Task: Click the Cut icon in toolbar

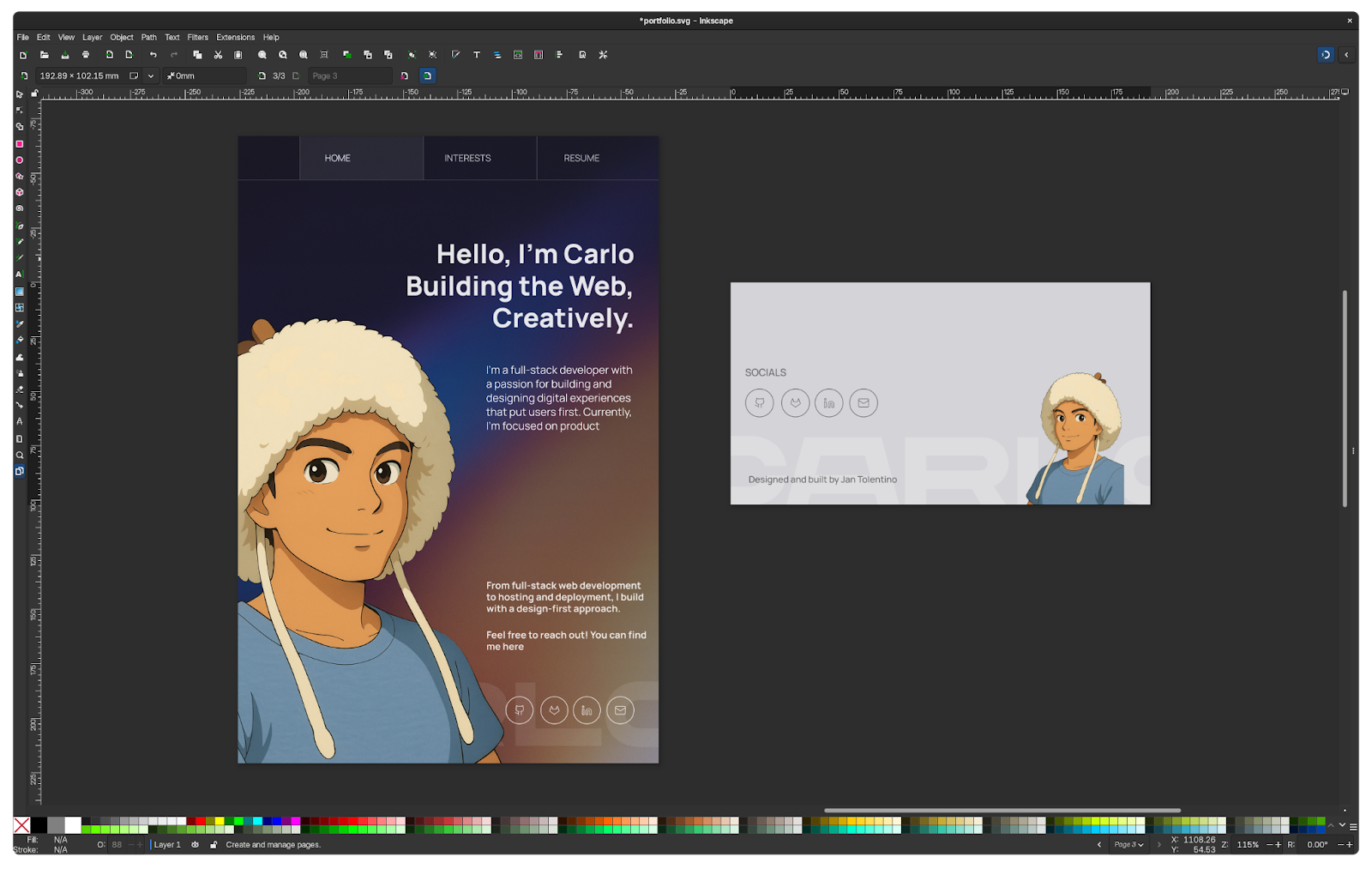Action: click(218, 55)
